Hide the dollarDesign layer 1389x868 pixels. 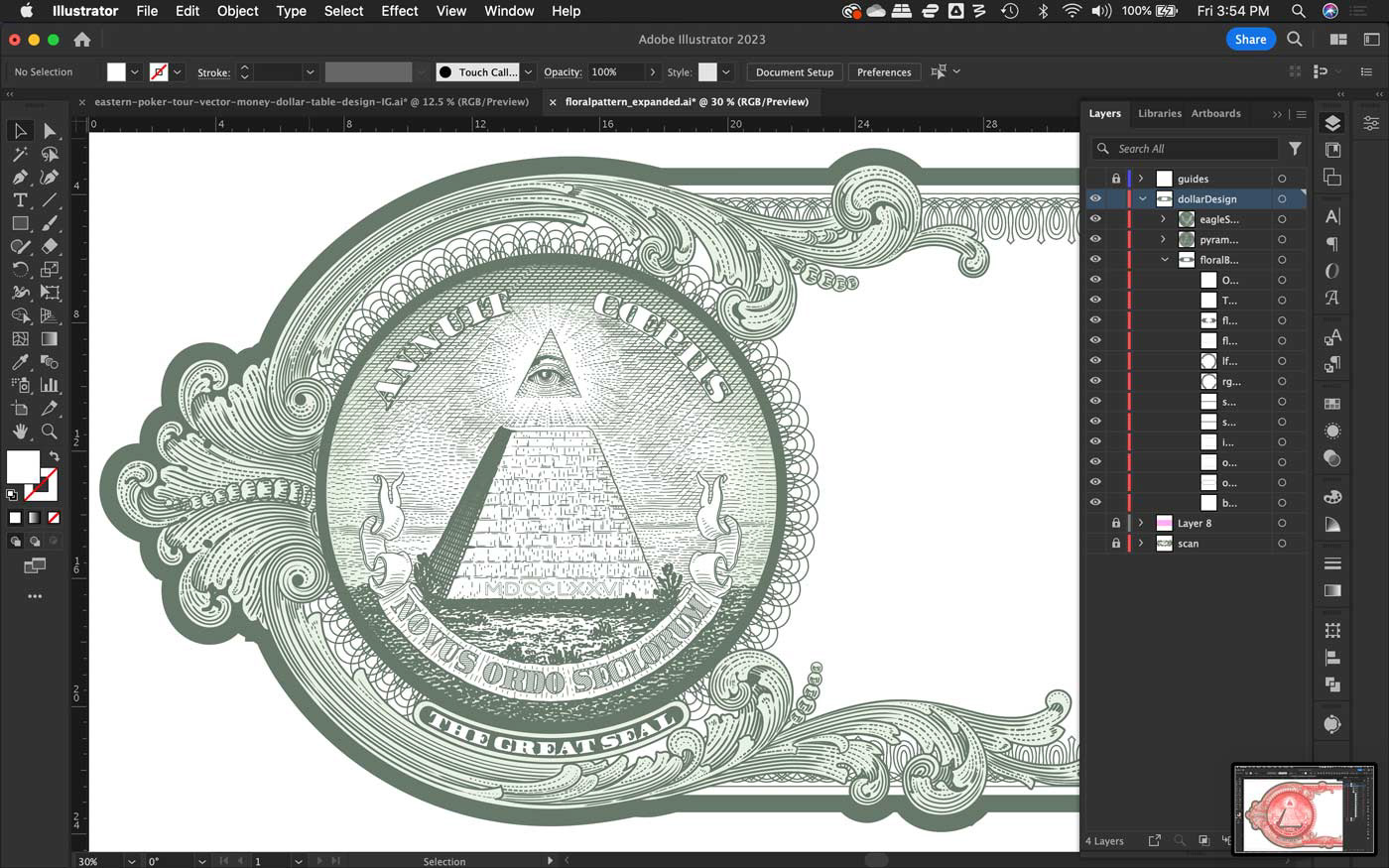pyautogui.click(x=1095, y=199)
